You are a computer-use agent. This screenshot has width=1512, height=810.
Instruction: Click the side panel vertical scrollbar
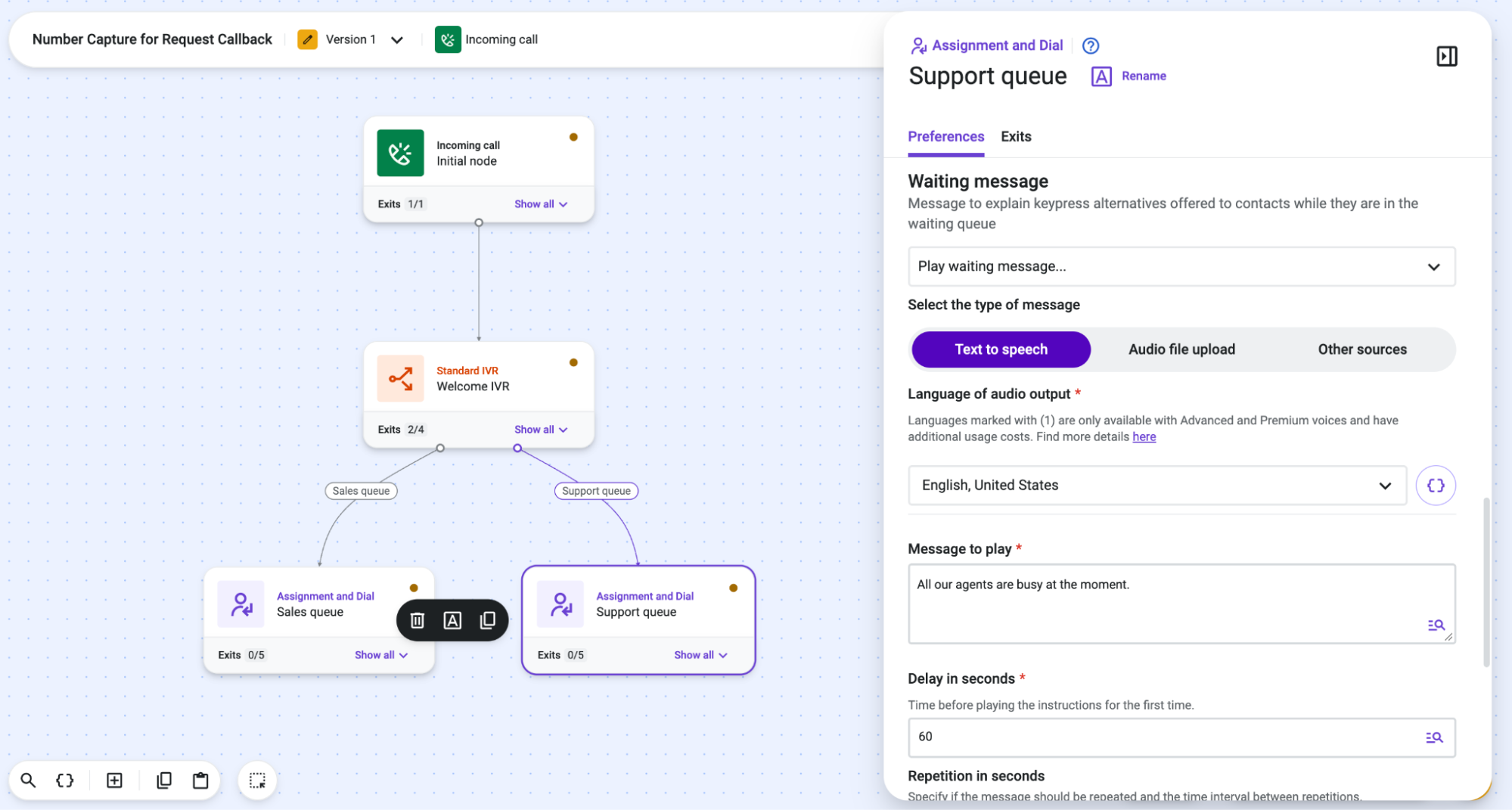click(x=1486, y=582)
